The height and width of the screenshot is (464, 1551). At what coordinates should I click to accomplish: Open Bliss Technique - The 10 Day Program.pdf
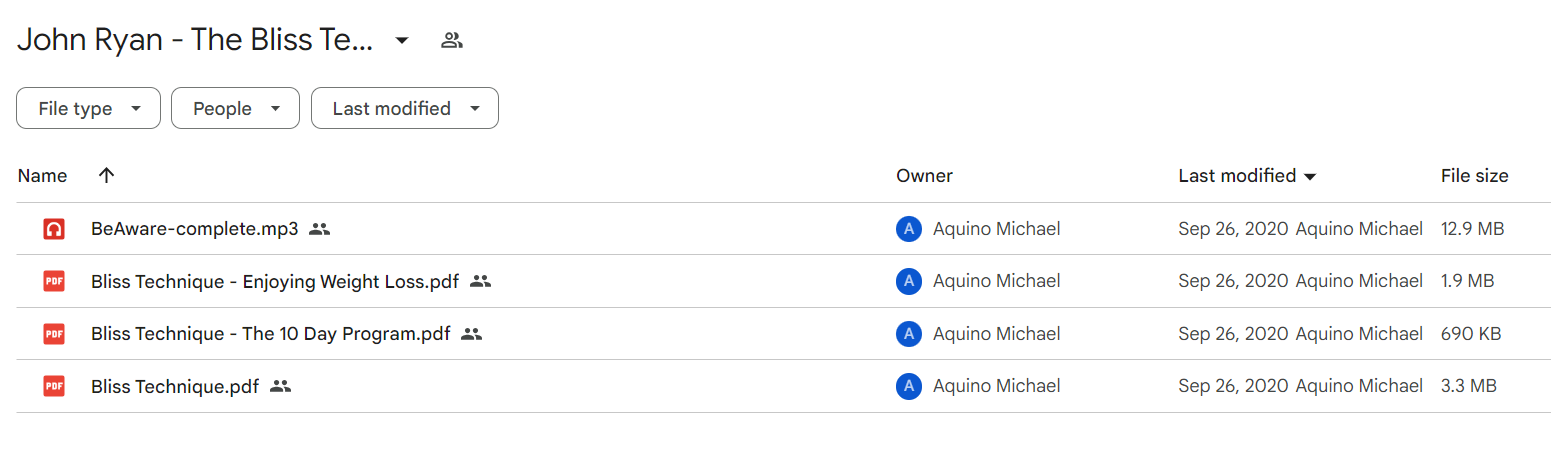click(270, 334)
